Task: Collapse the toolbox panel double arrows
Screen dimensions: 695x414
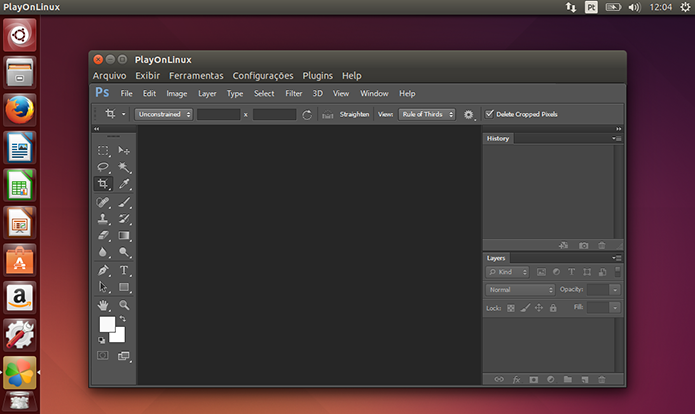Action: tap(97, 129)
